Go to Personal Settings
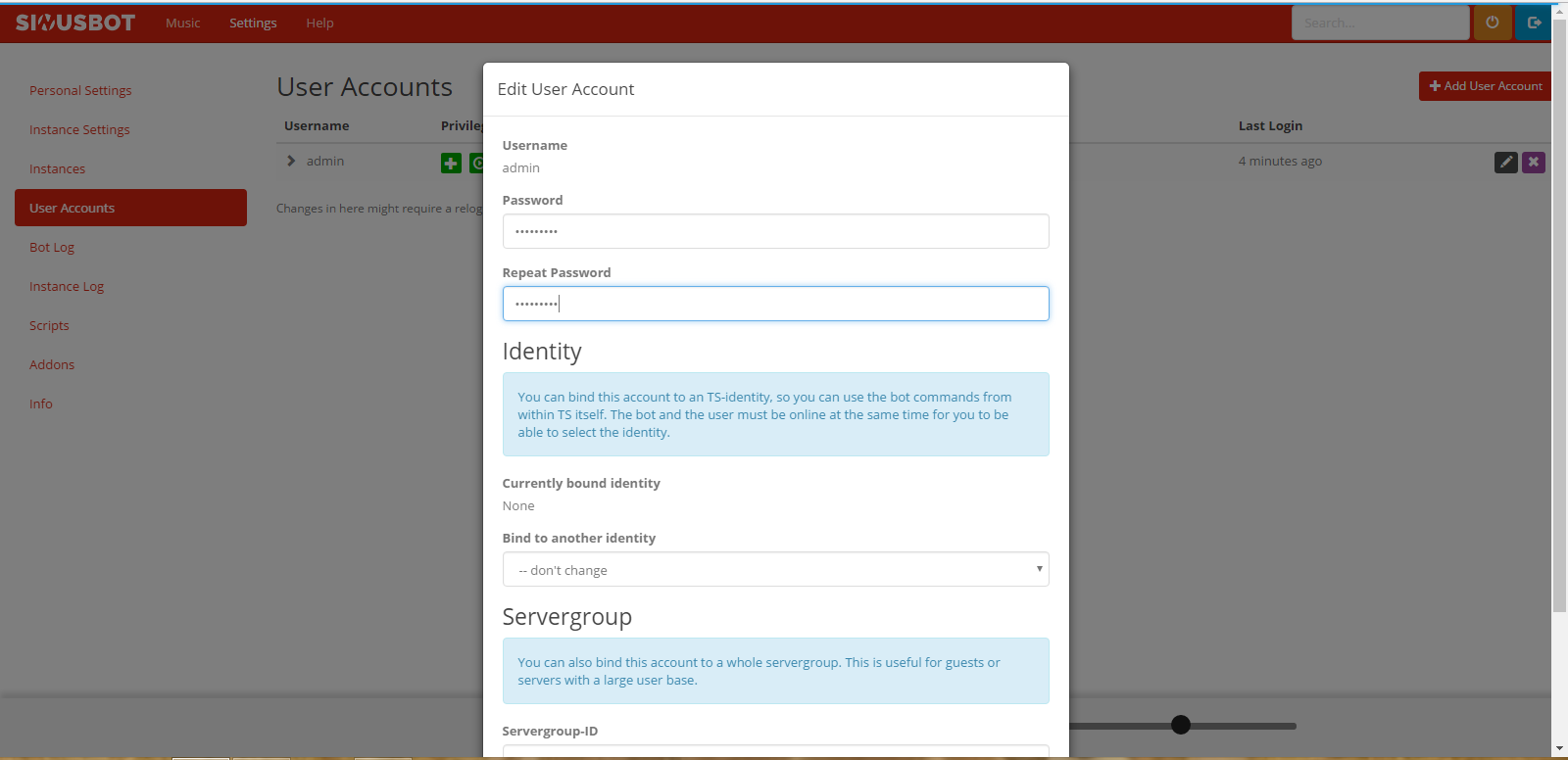1568x760 pixels. coord(80,90)
